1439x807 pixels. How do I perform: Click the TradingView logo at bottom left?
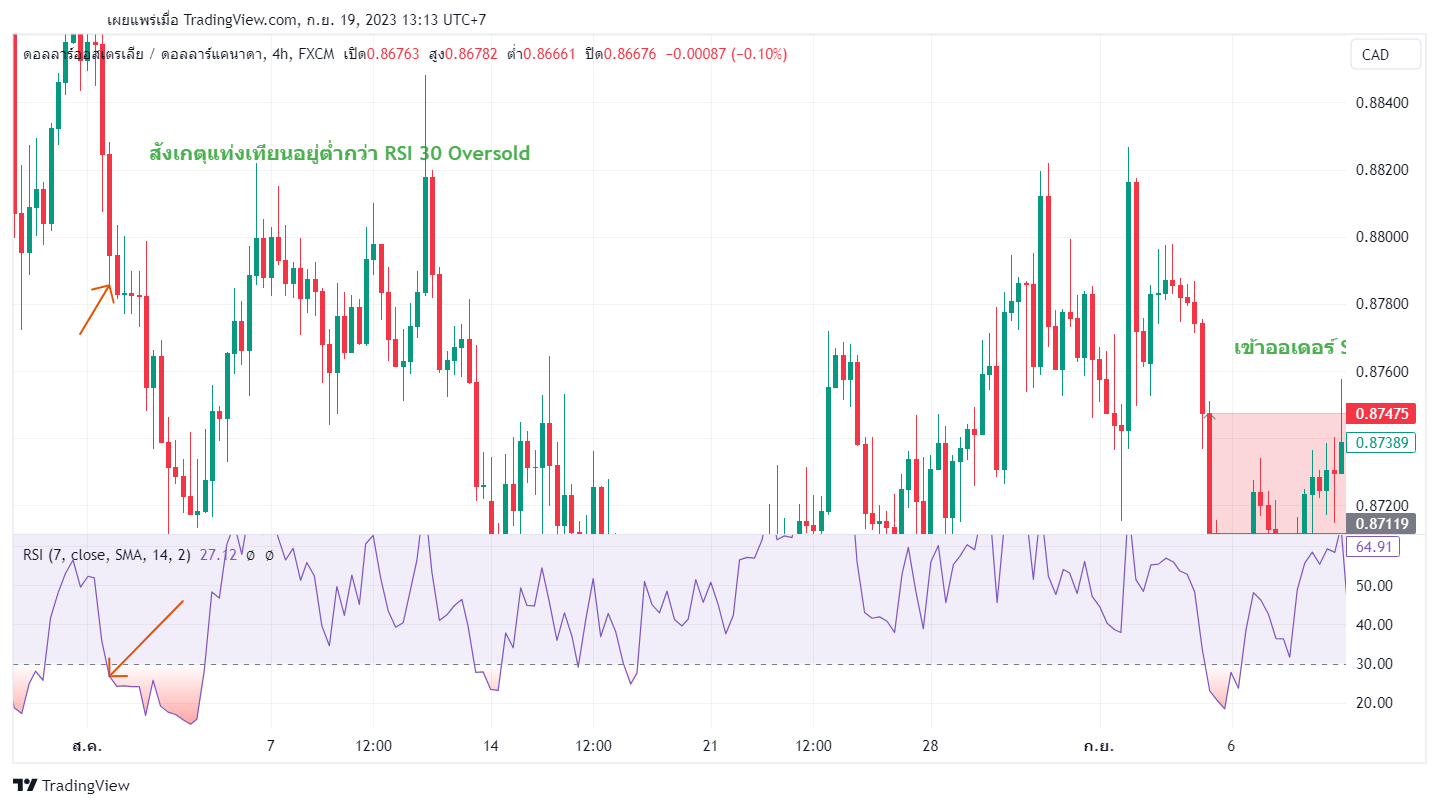point(71,785)
